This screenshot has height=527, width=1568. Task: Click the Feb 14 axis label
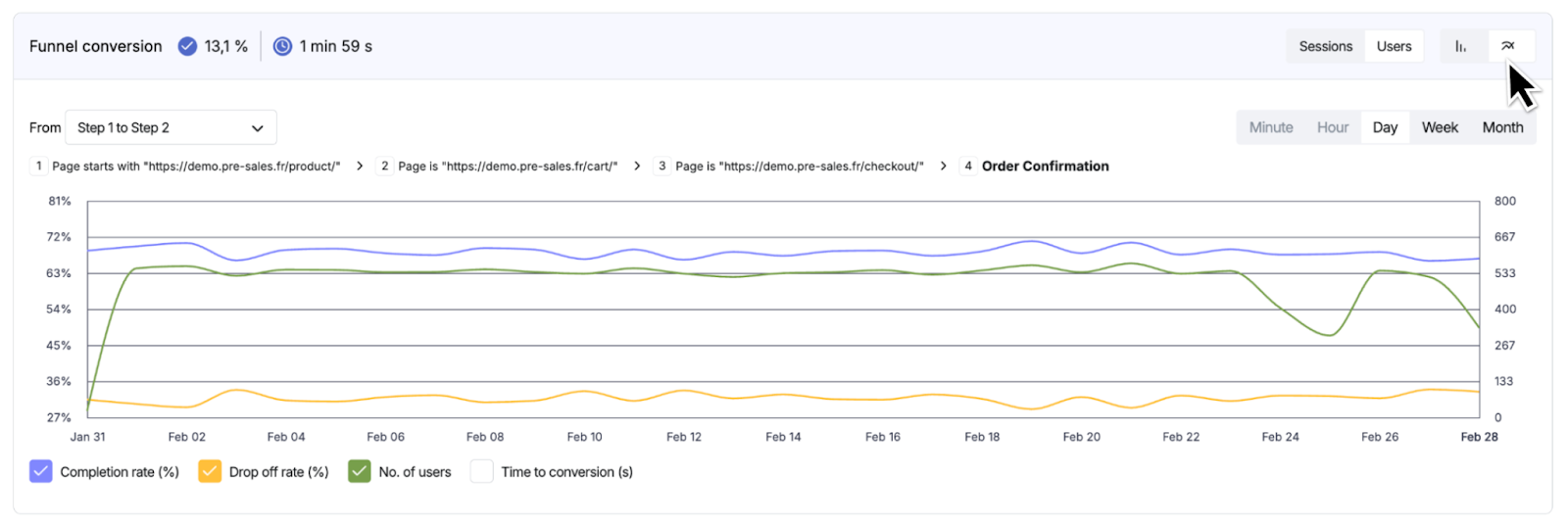pos(783,437)
